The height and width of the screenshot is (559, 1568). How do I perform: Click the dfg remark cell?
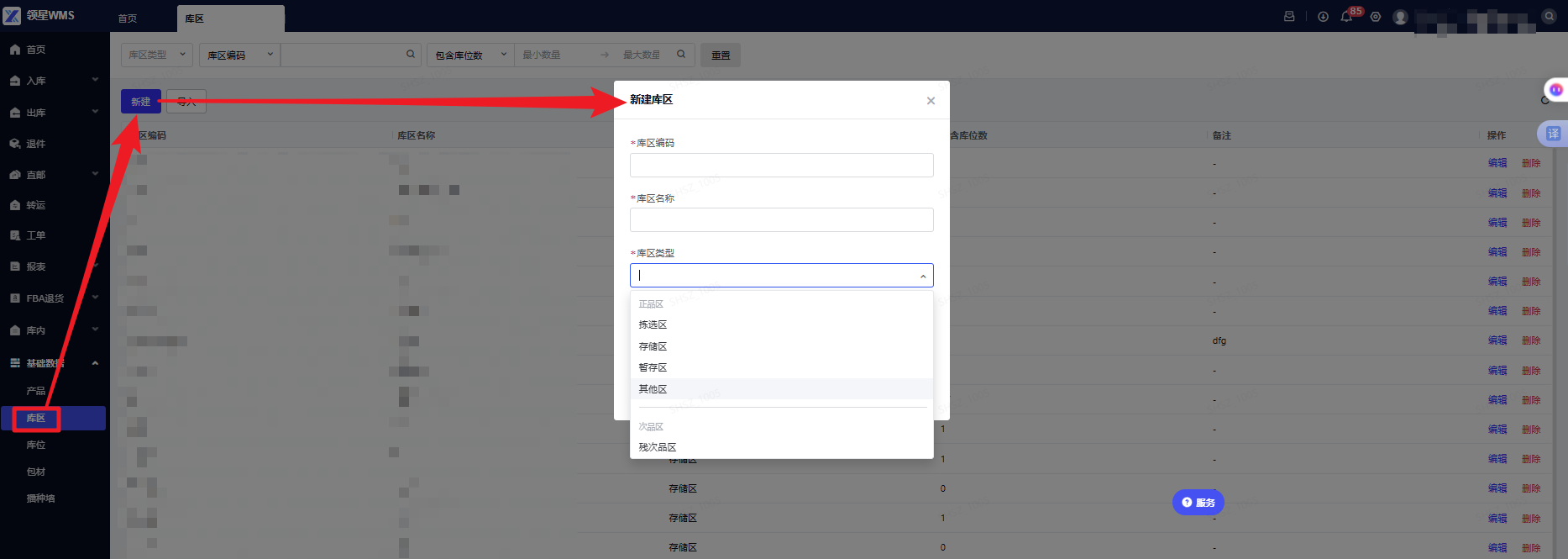click(1219, 340)
